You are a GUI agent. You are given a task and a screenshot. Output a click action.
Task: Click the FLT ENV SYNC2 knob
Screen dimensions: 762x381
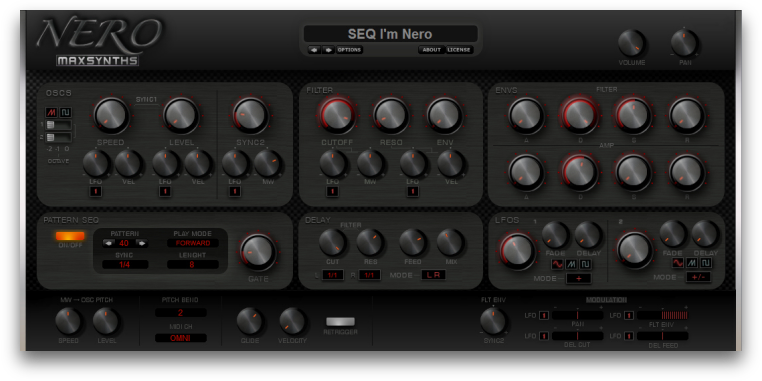coord(493,321)
